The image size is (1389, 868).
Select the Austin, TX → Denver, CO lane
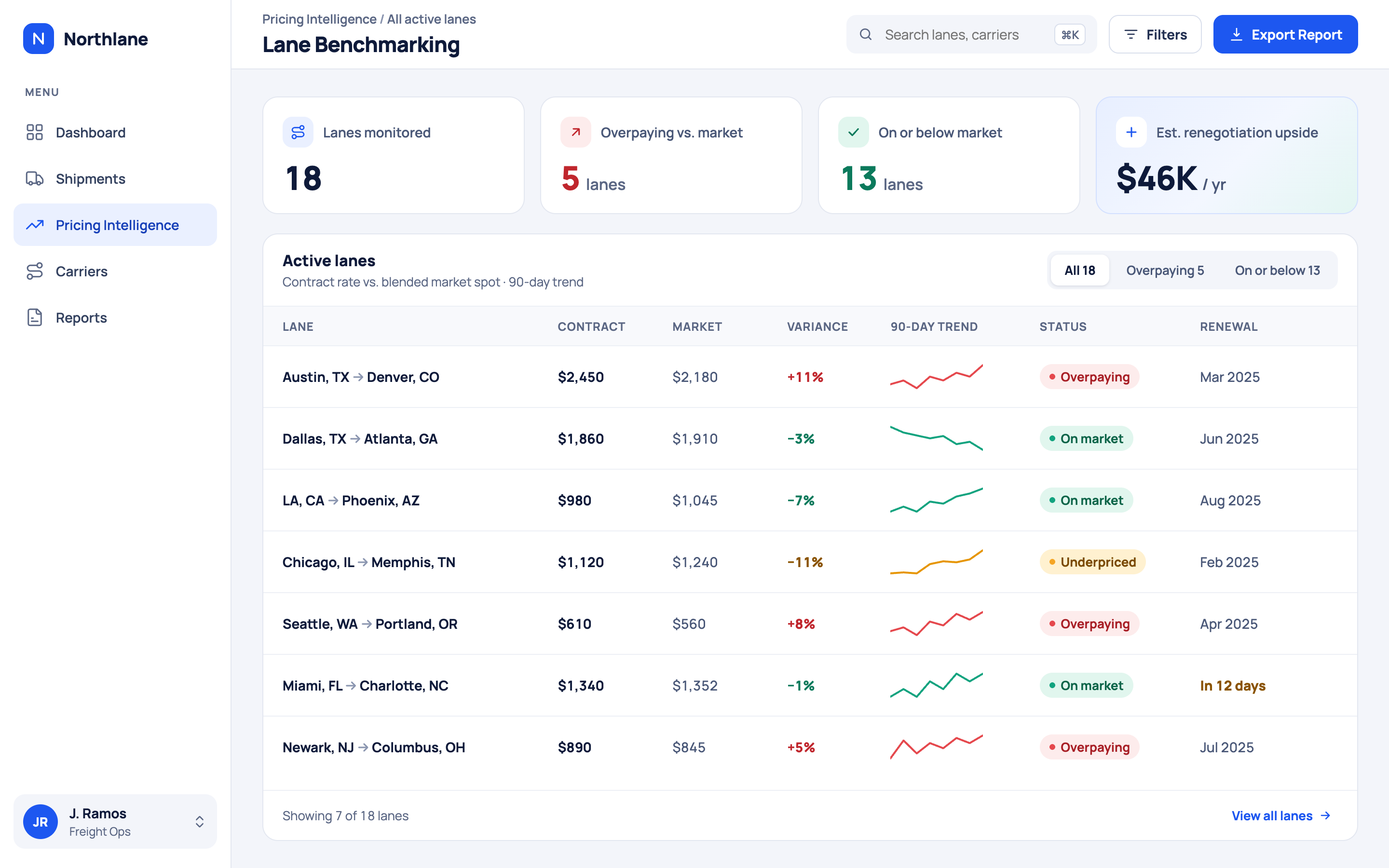point(810,377)
